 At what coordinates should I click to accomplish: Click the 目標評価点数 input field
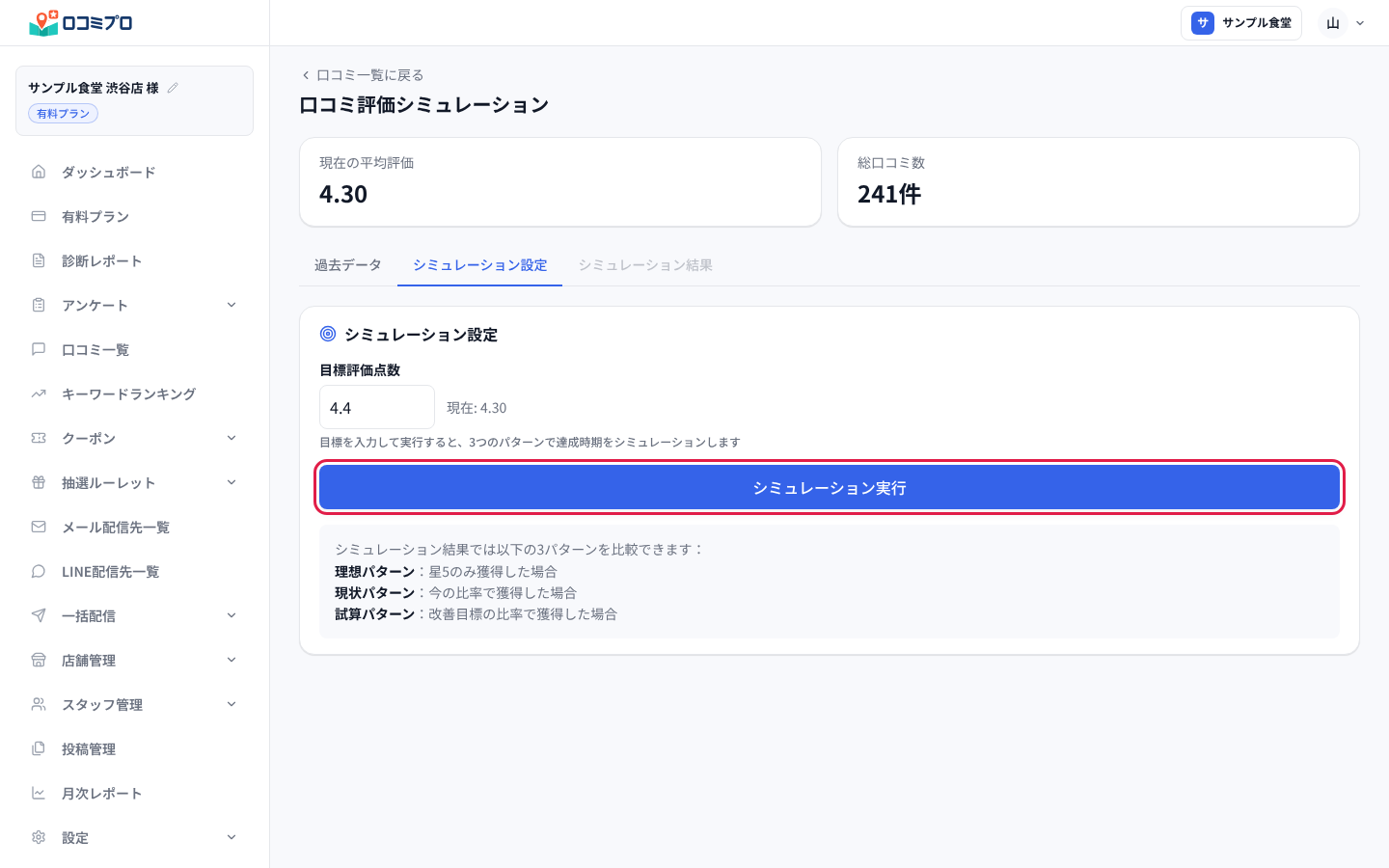(x=377, y=407)
